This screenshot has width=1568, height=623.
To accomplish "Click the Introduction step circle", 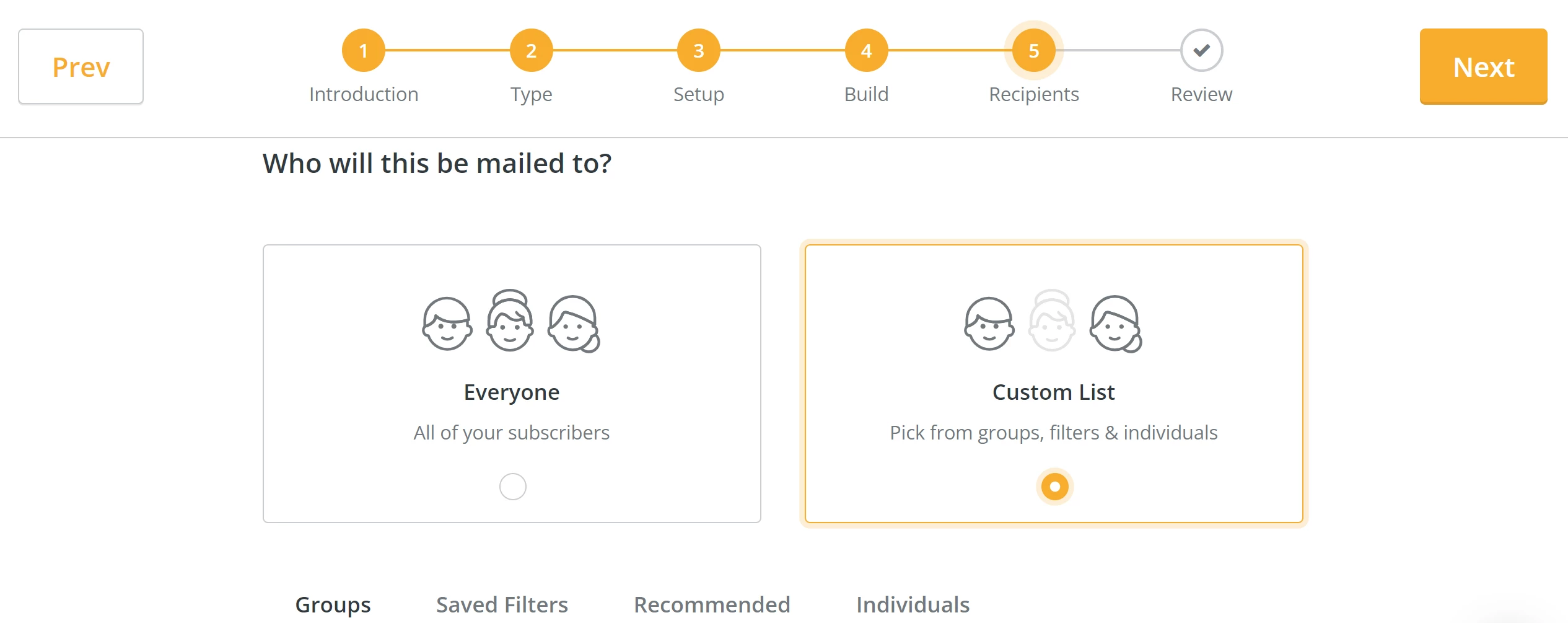I will 363,50.
